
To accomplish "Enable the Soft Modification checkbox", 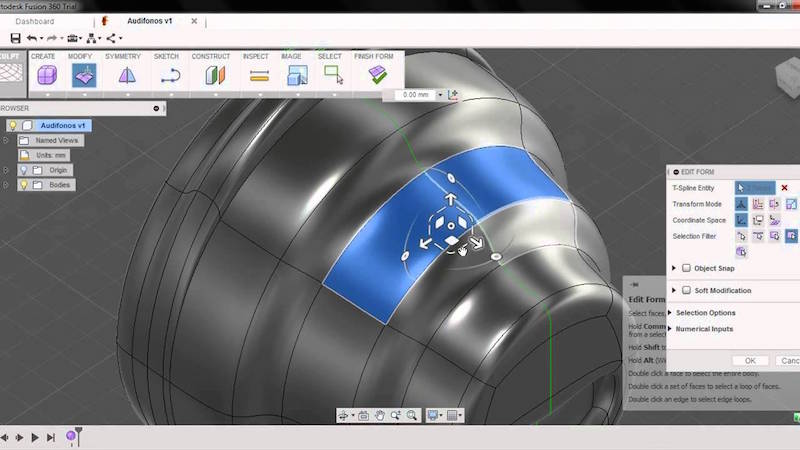I will (686, 290).
